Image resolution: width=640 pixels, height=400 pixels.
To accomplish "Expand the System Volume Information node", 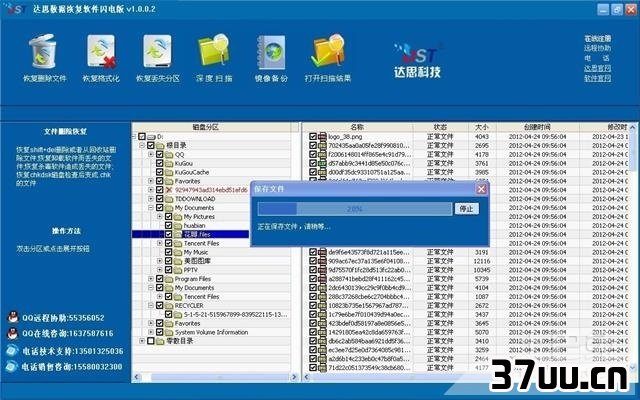I will tap(151, 332).
